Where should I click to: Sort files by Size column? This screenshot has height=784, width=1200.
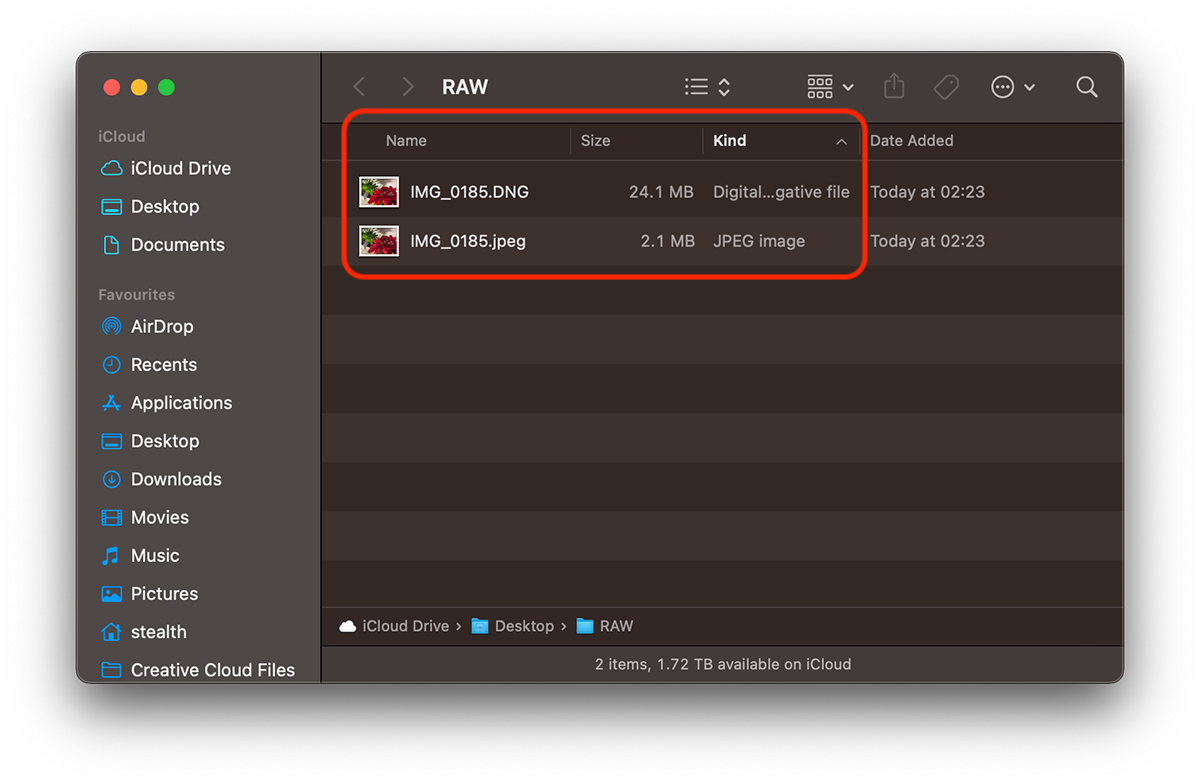coord(595,141)
